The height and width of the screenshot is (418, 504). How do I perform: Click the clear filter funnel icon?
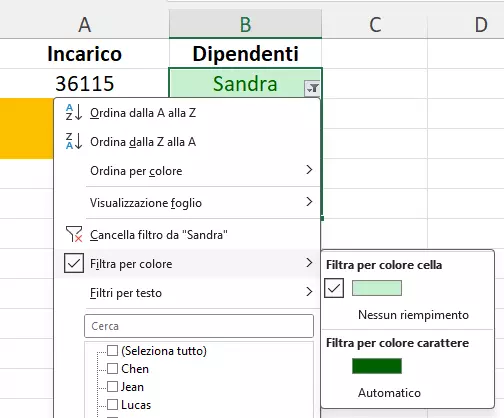tap(74, 234)
